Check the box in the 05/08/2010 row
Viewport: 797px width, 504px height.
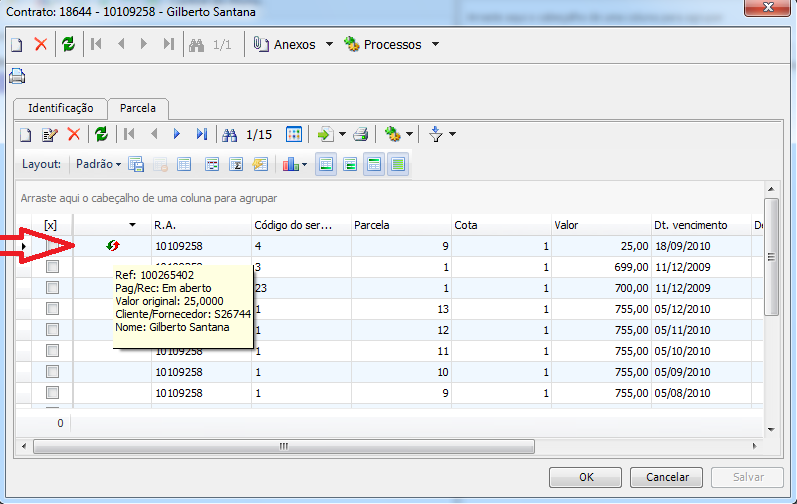(52, 393)
